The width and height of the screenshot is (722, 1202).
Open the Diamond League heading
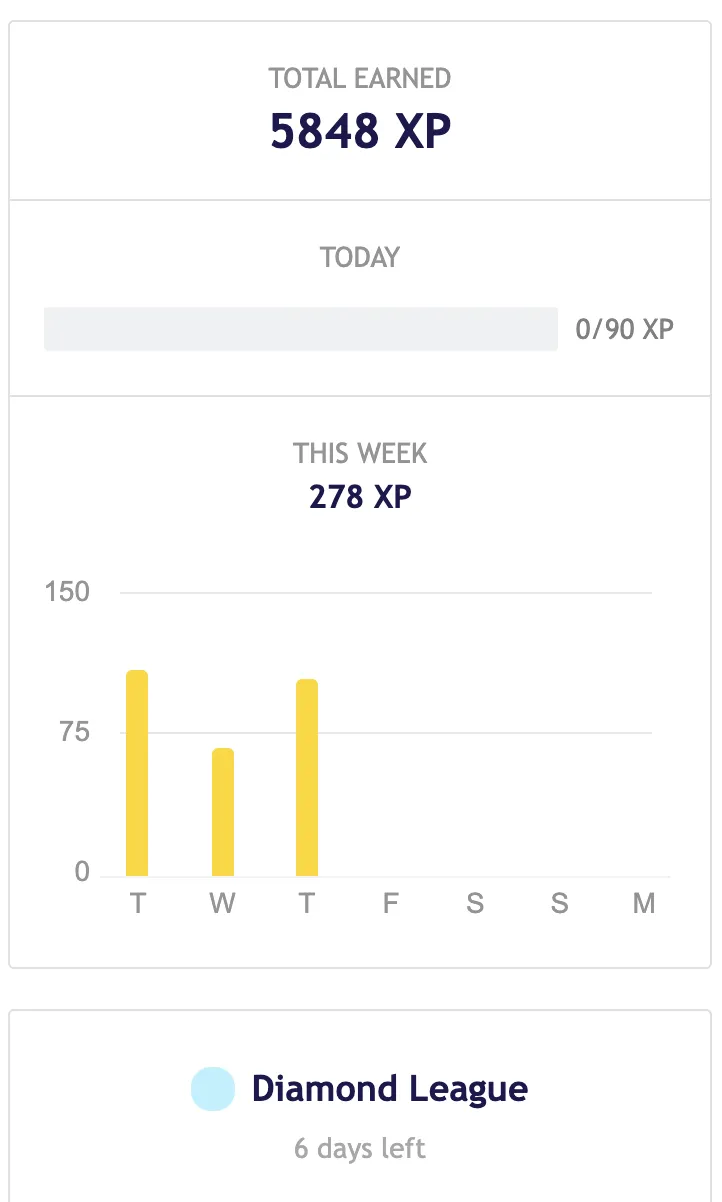pyautogui.click(x=390, y=1088)
